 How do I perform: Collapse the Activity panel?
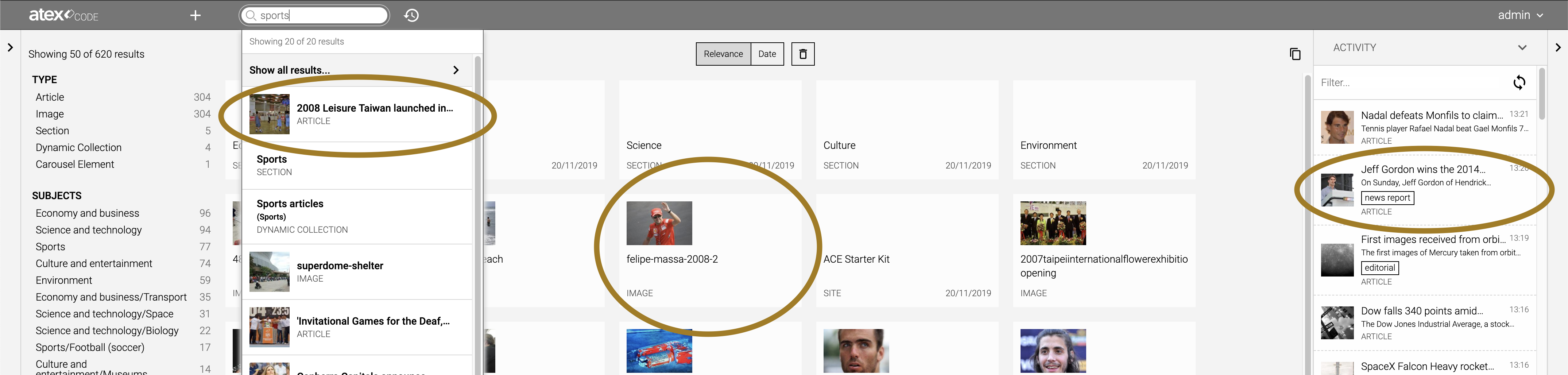[x=1522, y=47]
